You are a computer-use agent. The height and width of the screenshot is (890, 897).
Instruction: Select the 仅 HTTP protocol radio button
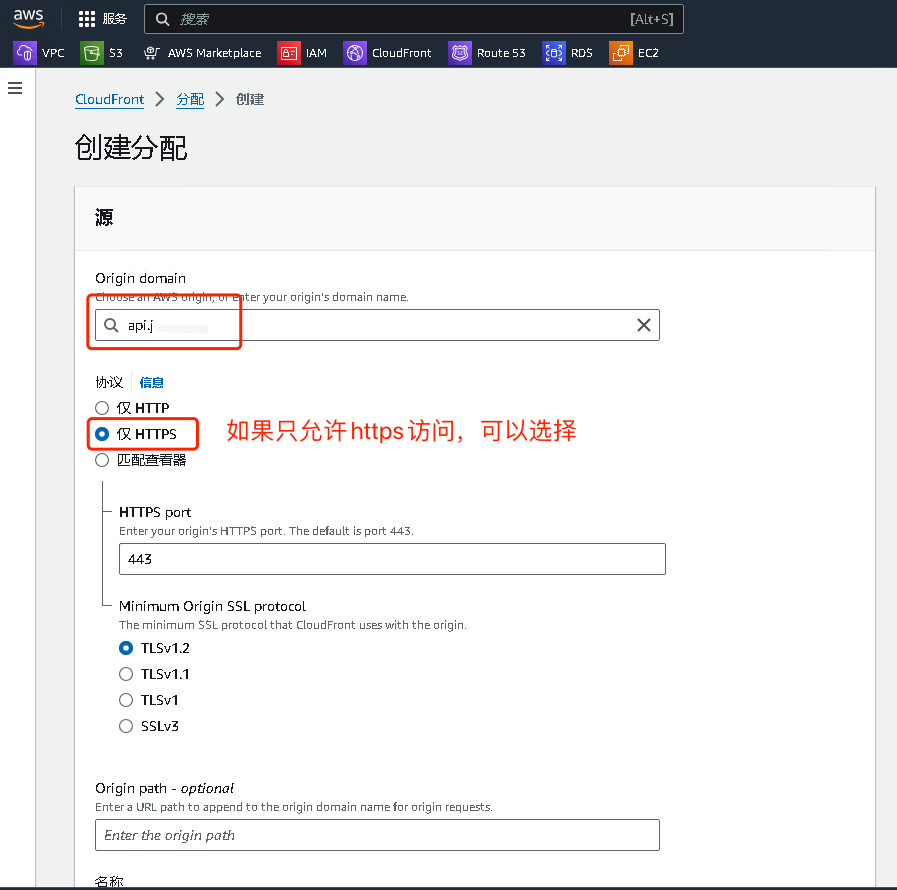[x=102, y=408]
